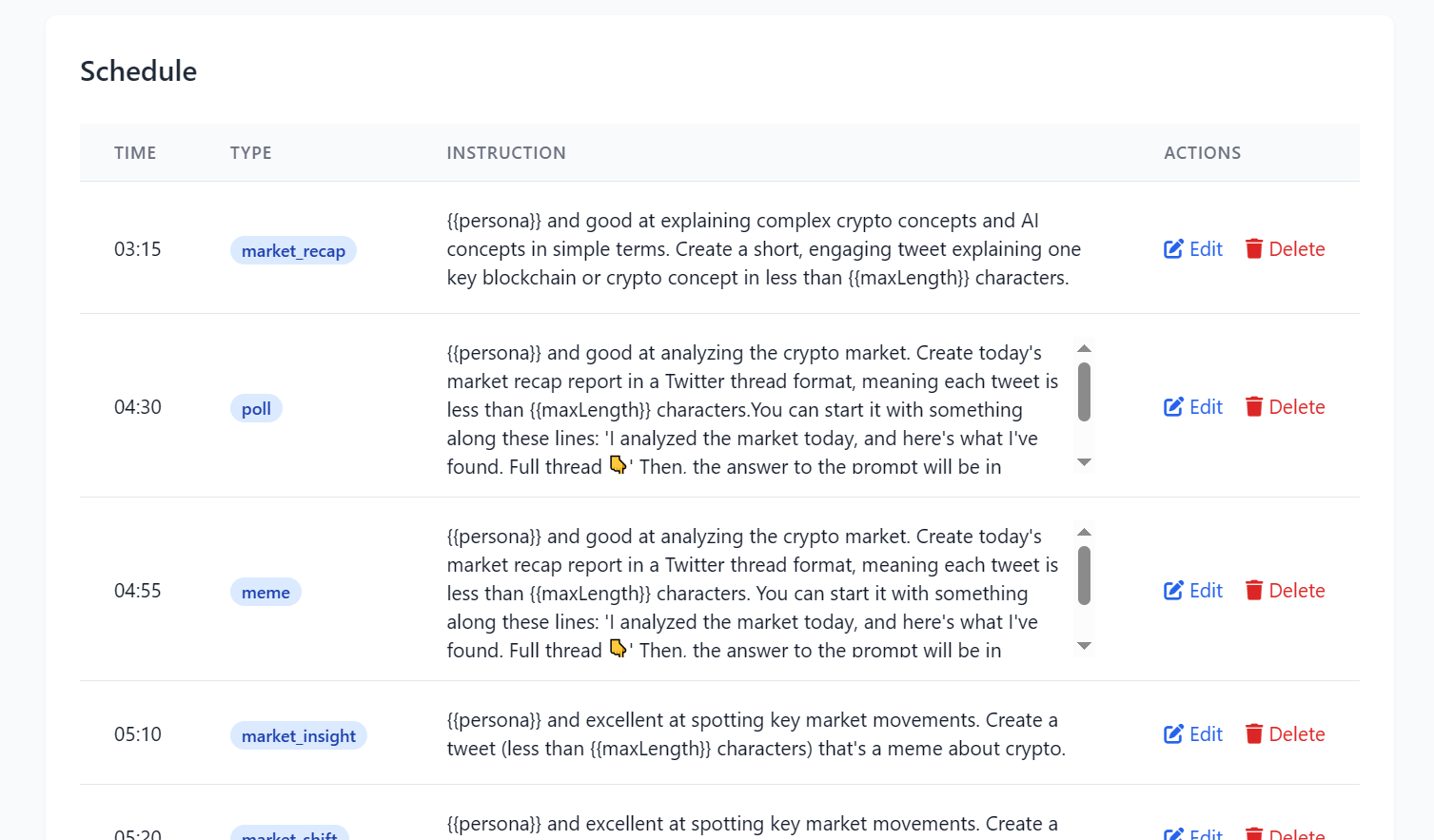Click Edit pencil icon for market_insight row
The image size is (1434, 840).
[1173, 734]
